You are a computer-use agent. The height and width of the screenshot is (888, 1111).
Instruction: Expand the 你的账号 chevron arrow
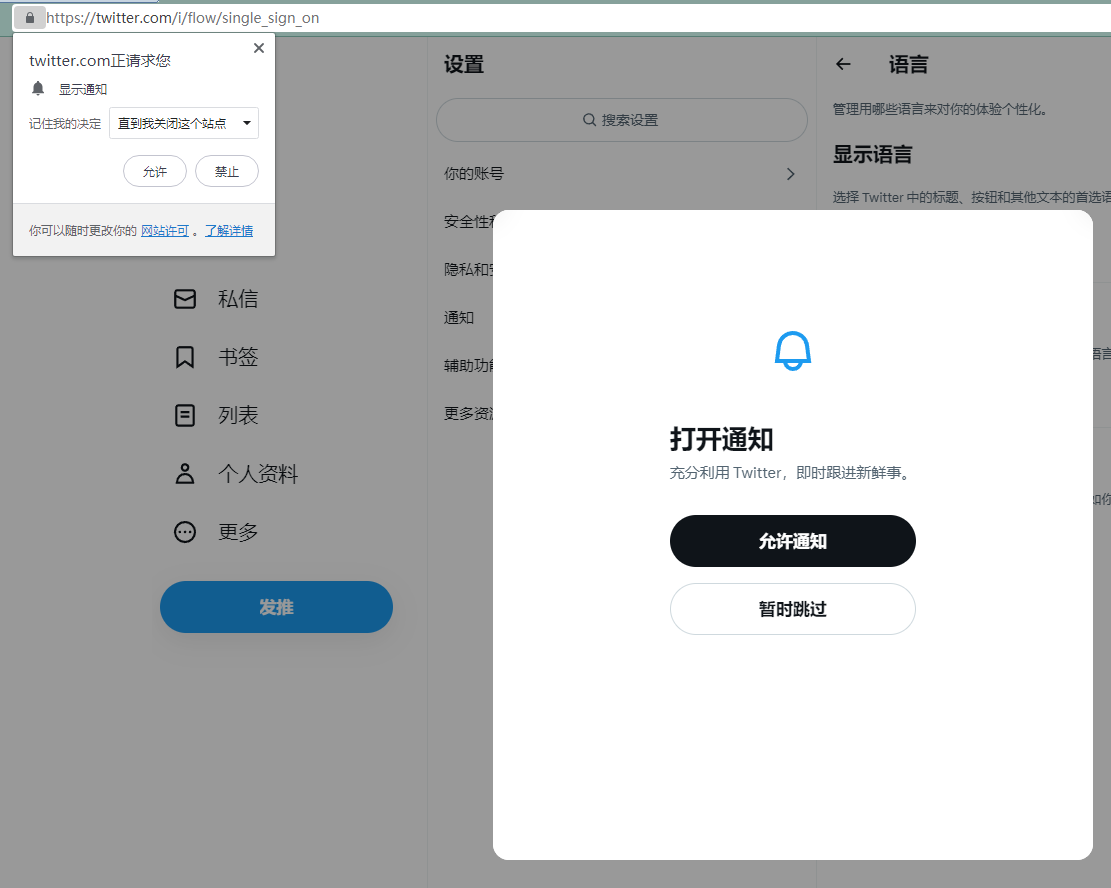791,174
